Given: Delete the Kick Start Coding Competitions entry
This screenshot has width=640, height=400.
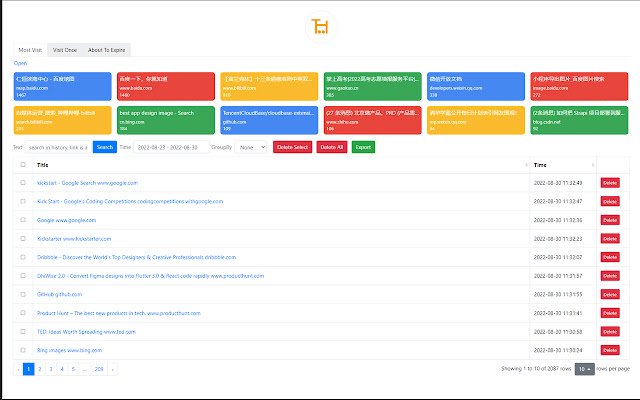Looking at the screenshot, I should pos(610,202).
